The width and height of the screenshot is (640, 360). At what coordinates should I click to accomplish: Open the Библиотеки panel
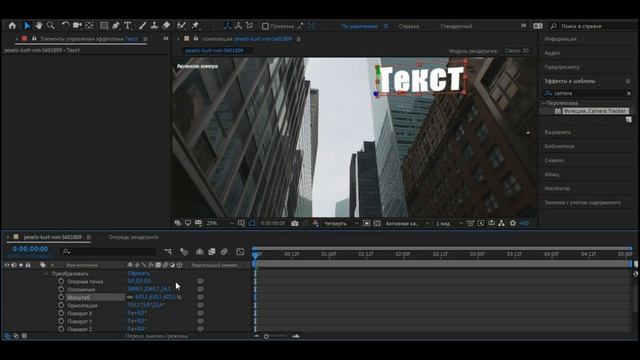point(559,146)
